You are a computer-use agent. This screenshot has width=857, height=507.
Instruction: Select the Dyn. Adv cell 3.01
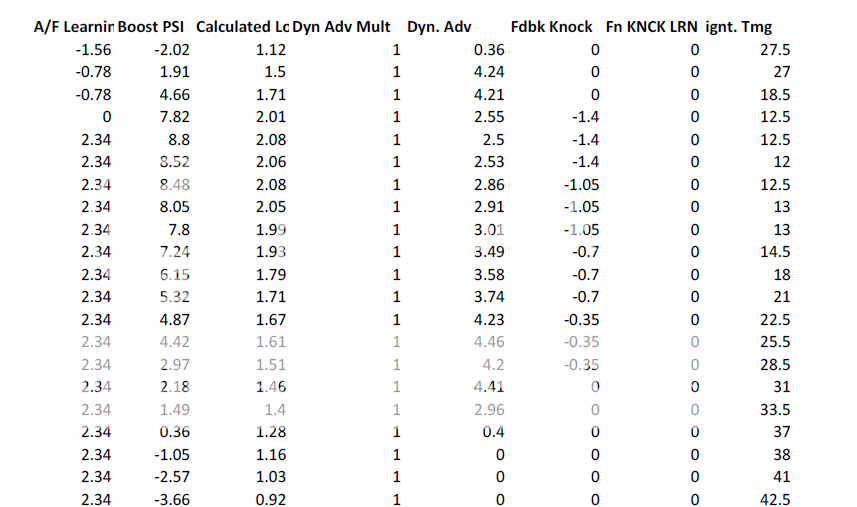click(x=489, y=230)
